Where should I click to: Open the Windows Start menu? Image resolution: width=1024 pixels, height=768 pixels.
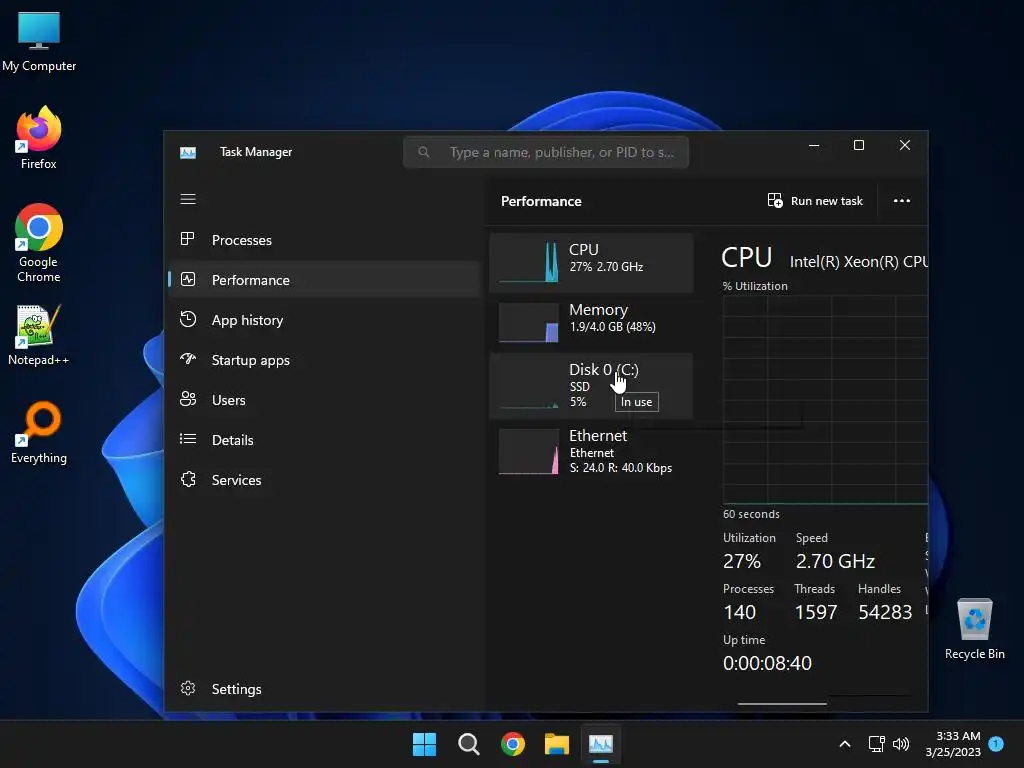(x=424, y=744)
